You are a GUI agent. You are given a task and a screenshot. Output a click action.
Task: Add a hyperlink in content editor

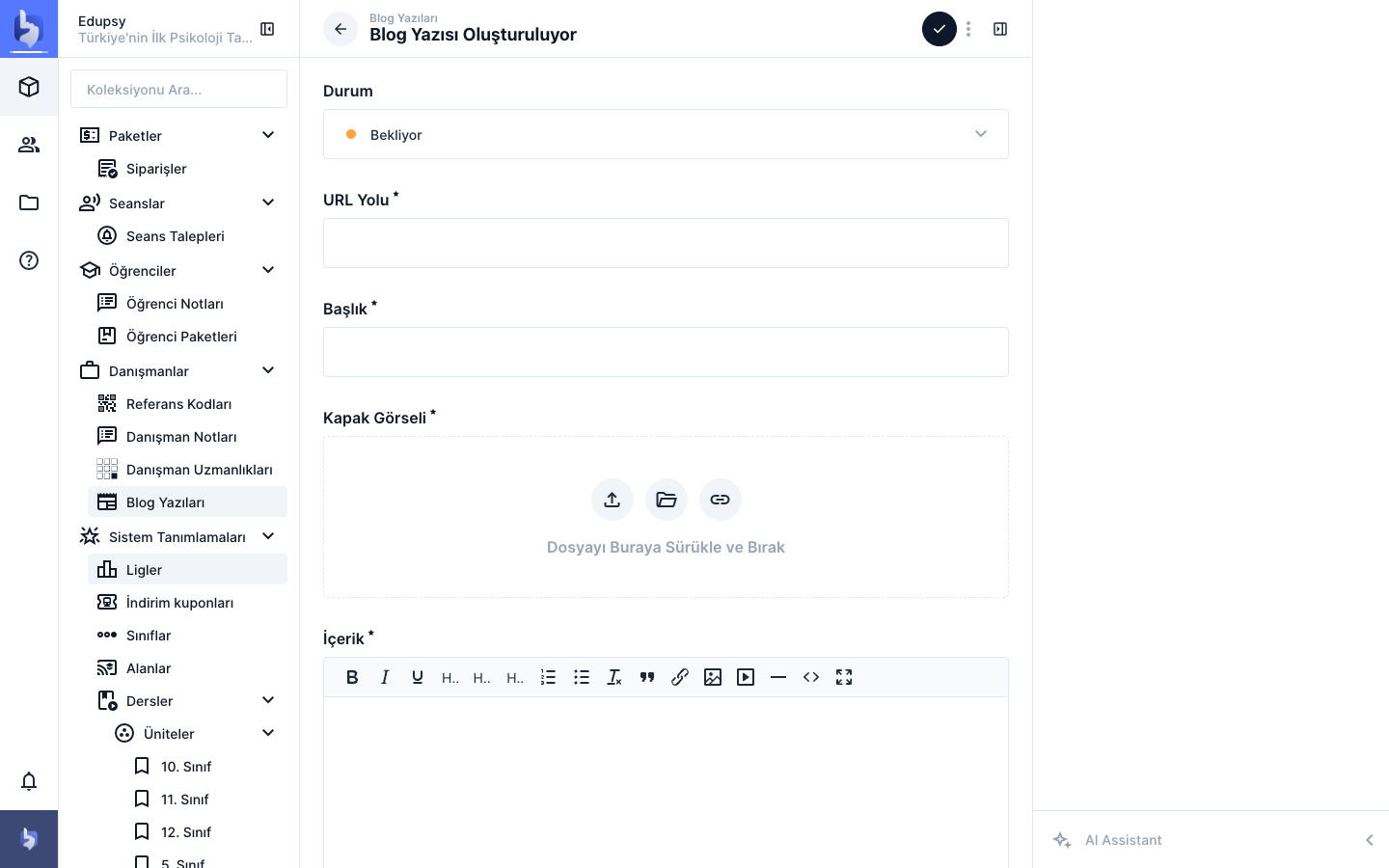point(680,677)
